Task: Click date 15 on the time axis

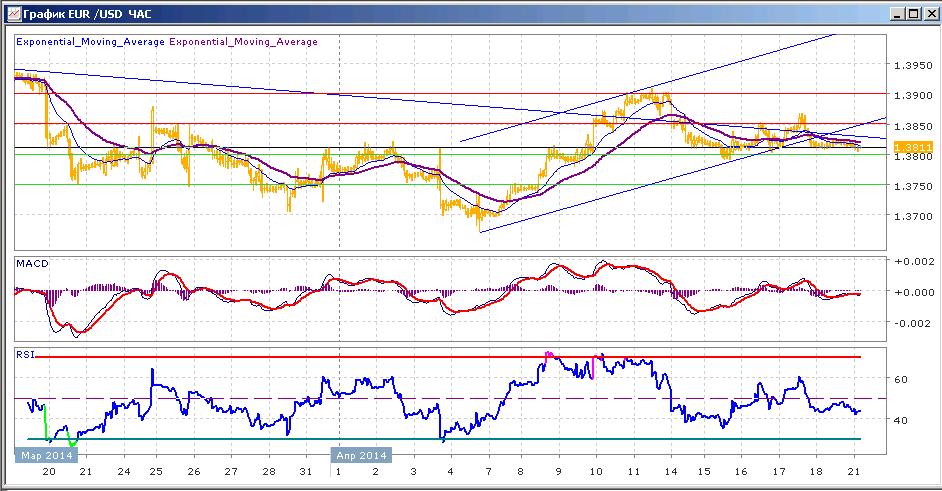Action: pyautogui.click(x=703, y=472)
